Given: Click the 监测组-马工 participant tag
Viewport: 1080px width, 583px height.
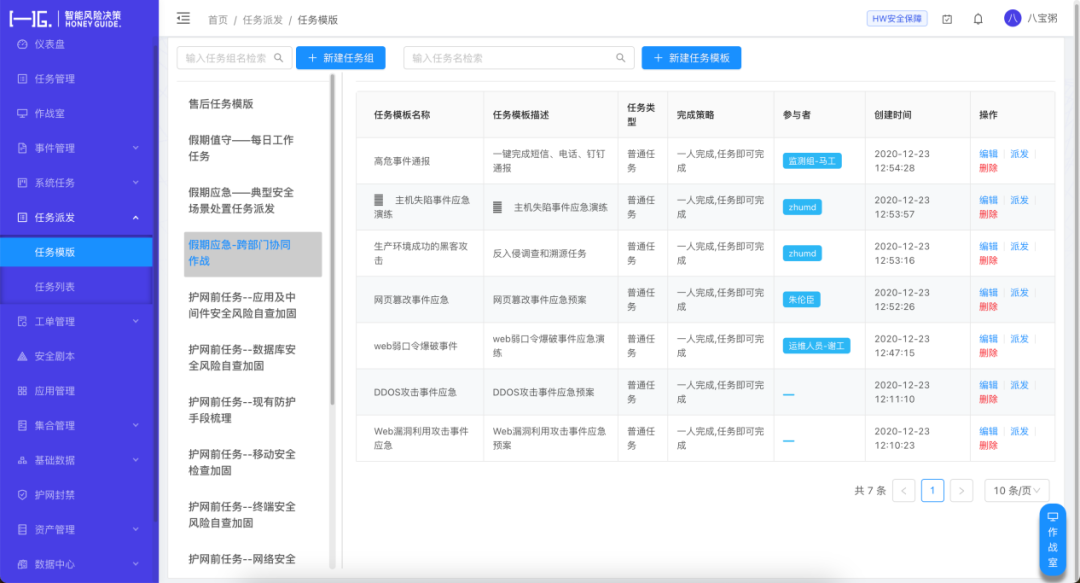Looking at the screenshot, I should 812,161.
